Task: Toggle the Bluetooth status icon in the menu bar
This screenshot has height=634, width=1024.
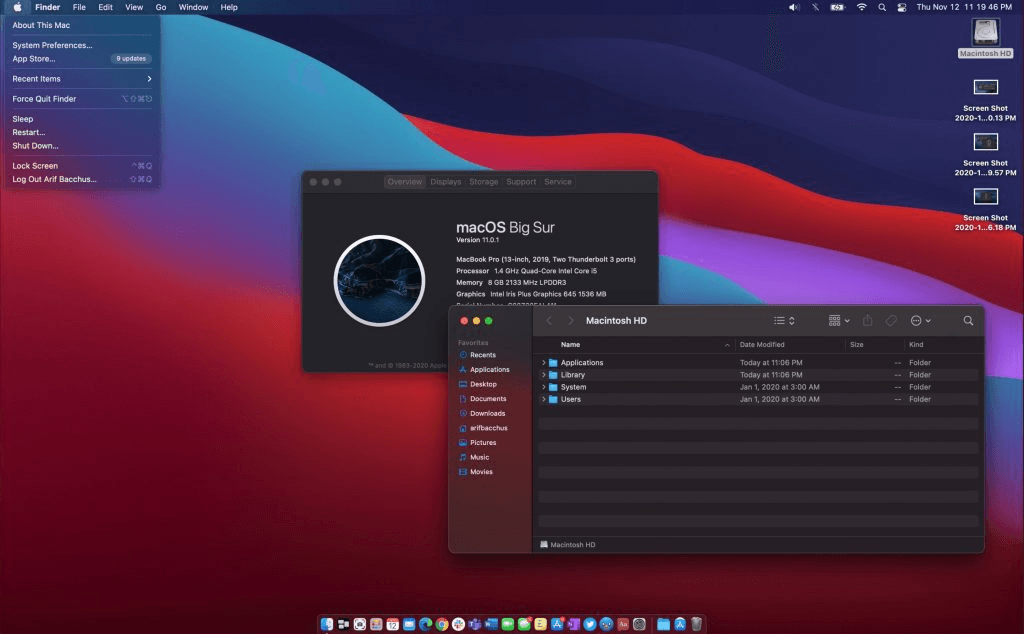Action: pyautogui.click(x=815, y=7)
